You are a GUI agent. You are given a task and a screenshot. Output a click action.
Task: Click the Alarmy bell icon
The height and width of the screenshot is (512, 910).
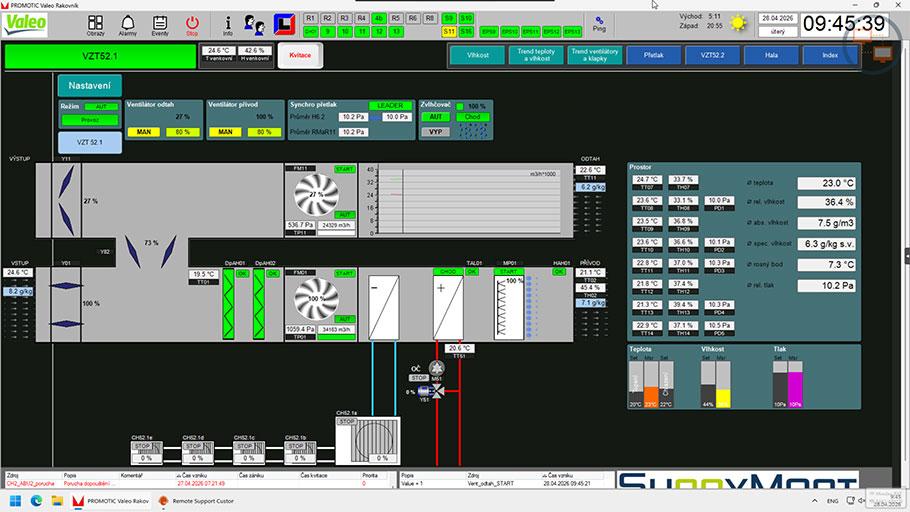click(x=128, y=22)
